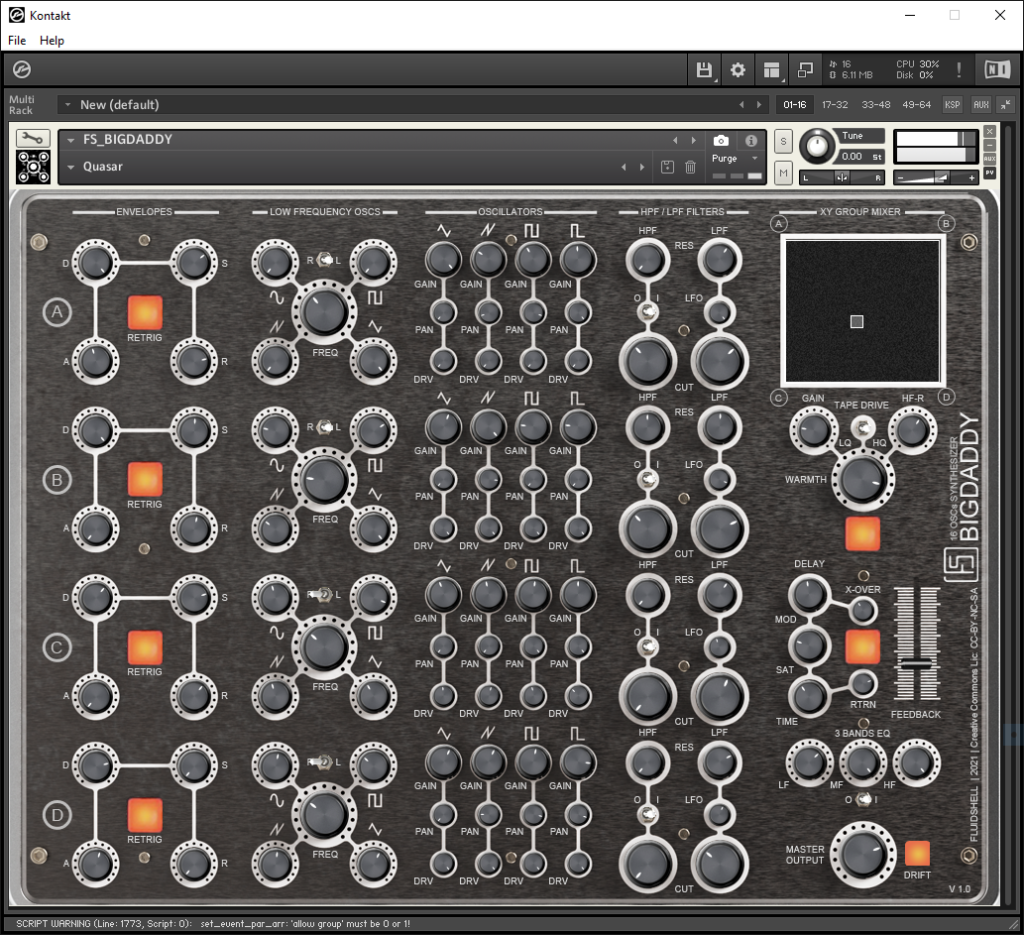The width and height of the screenshot is (1024, 935).
Task: Click the pan slider under Tune
Action: point(842,178)
